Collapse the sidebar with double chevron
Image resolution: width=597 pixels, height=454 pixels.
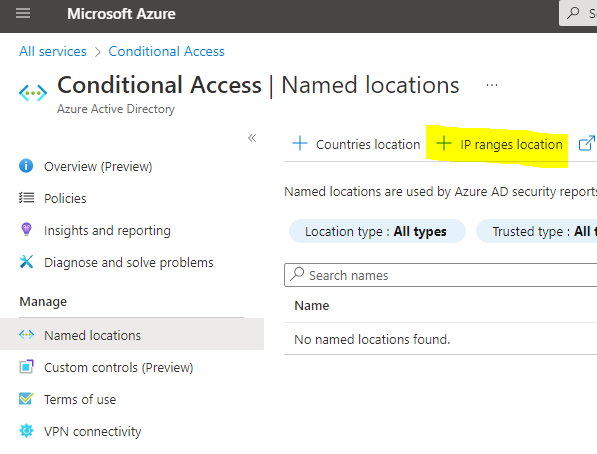click(252, 138)
